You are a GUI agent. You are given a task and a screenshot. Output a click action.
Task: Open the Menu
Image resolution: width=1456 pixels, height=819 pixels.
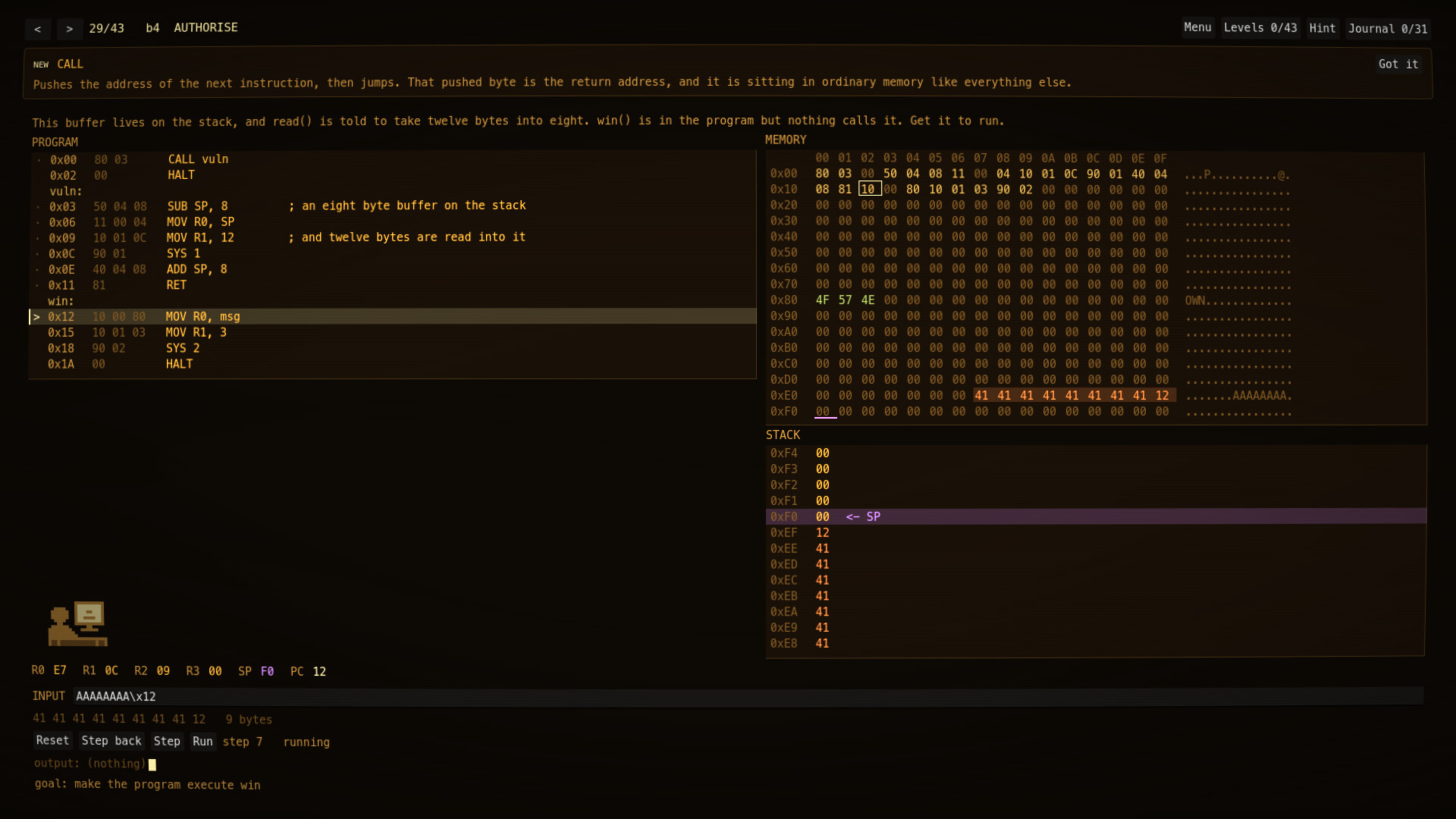click(1197, 28)
